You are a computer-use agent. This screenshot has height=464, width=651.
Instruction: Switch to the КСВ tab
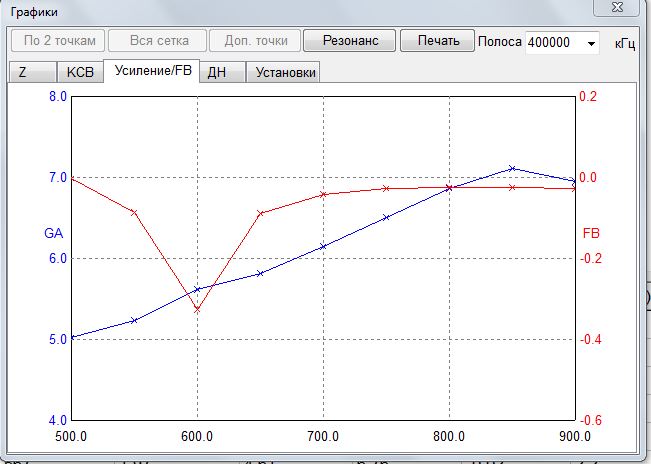tap(80, 72)
